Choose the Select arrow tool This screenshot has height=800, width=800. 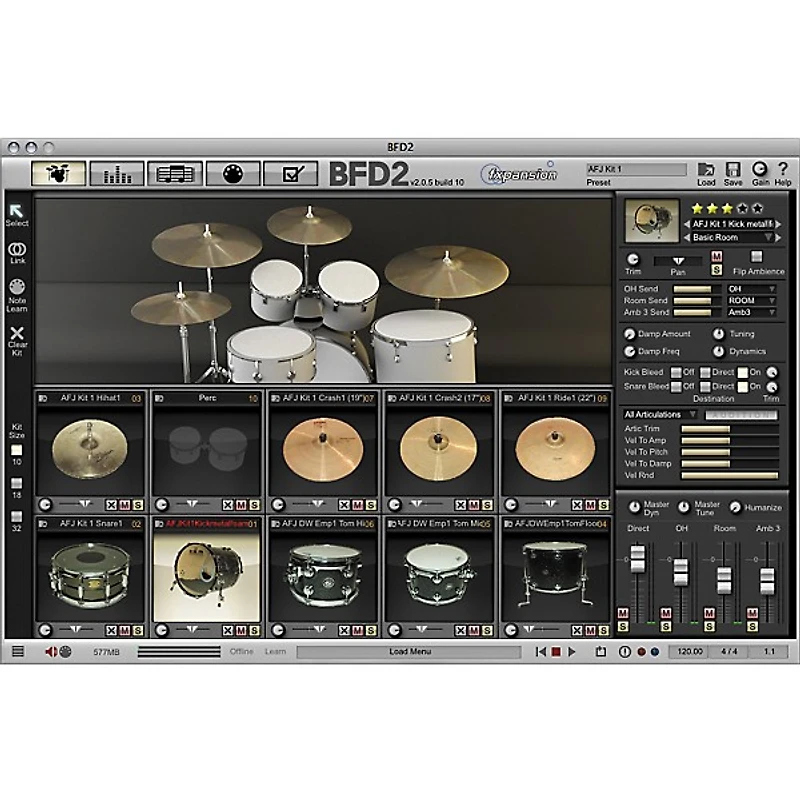click(x=17, y=215)
